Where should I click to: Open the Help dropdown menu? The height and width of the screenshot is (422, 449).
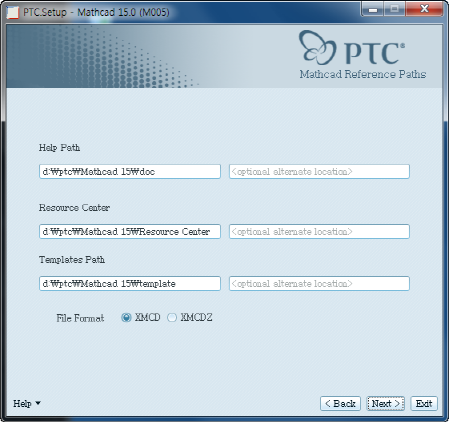click(x=27, y=403)
